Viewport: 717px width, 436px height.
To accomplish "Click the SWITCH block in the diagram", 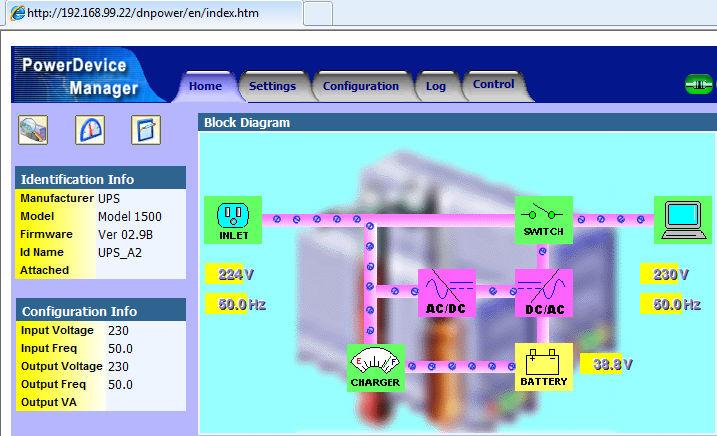I will coord(544,220).
